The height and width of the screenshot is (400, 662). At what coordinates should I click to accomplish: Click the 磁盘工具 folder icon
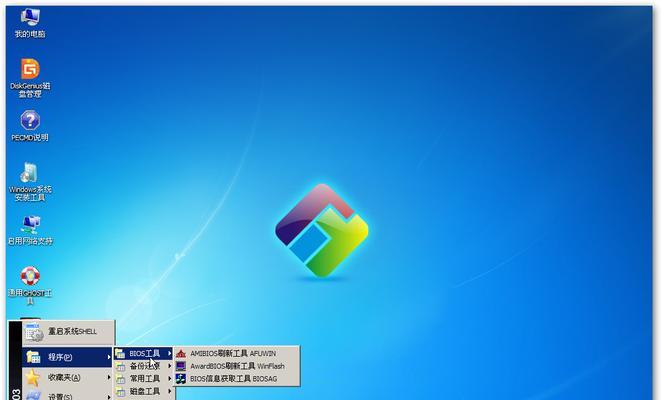tap(120, 392)
